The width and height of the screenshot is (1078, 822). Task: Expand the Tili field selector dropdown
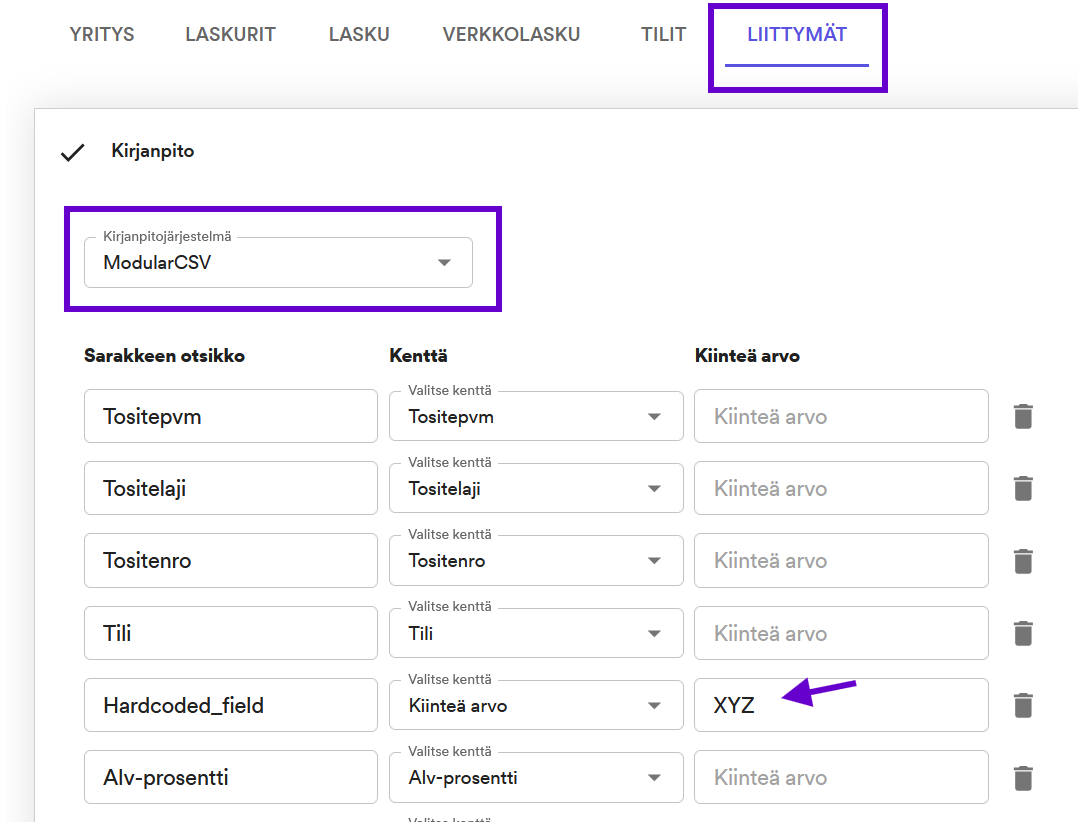pyautogui.click(x=536, y=633)
